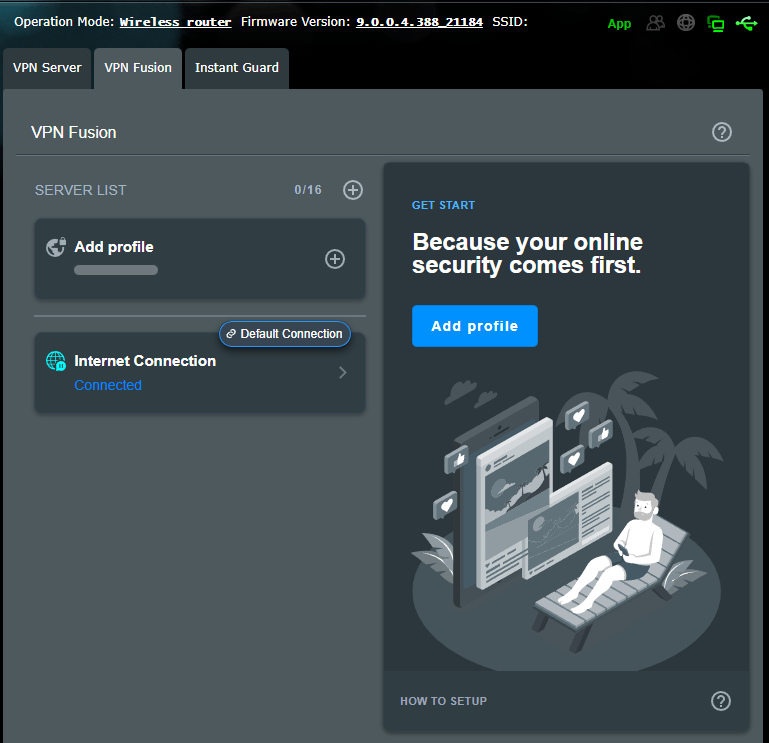Click the plus icon inside Add profile card
Viewport: 769px width, 743px height.
point(335,259)
